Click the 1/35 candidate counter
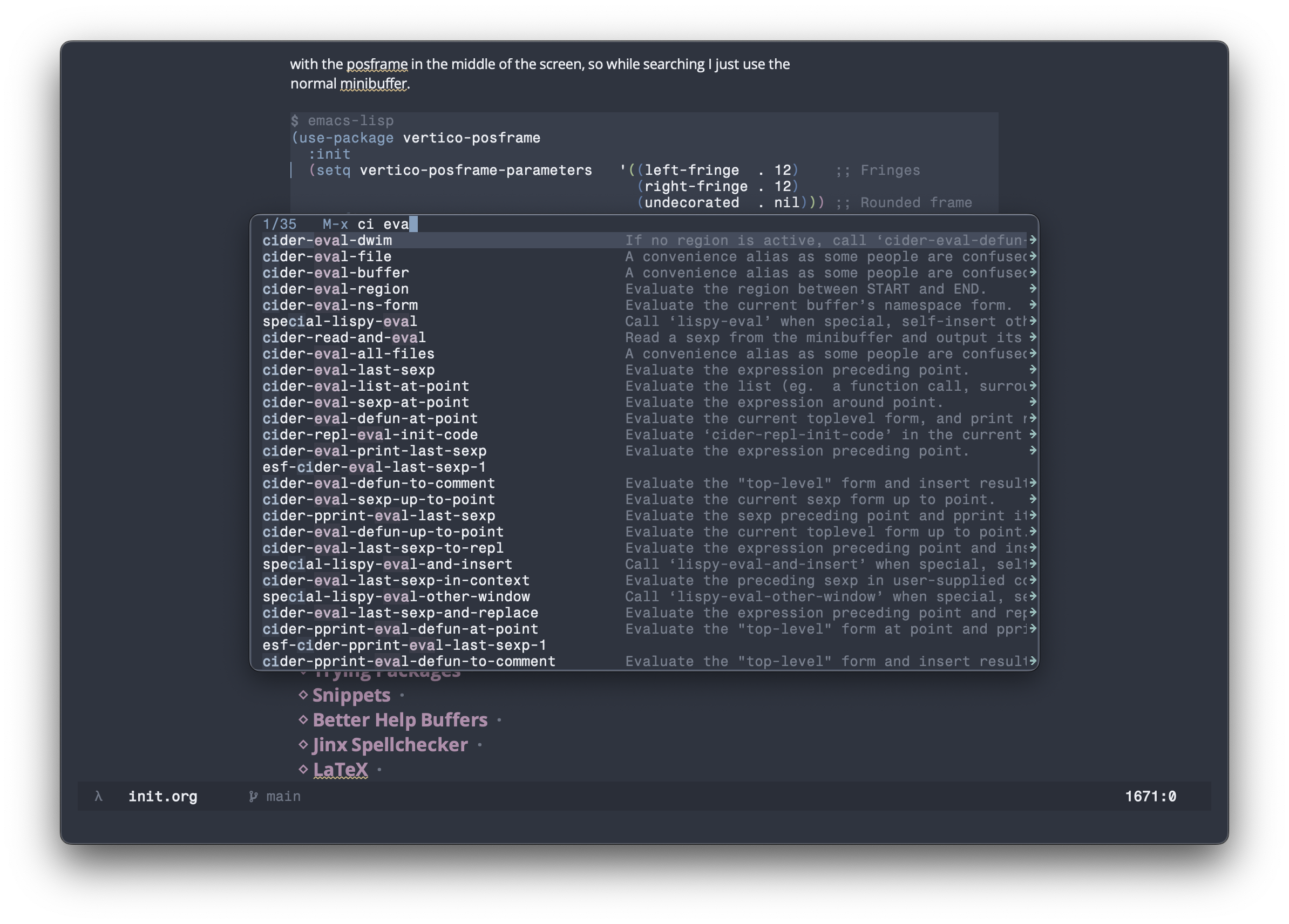1289x924 pixels. (280, 224)
